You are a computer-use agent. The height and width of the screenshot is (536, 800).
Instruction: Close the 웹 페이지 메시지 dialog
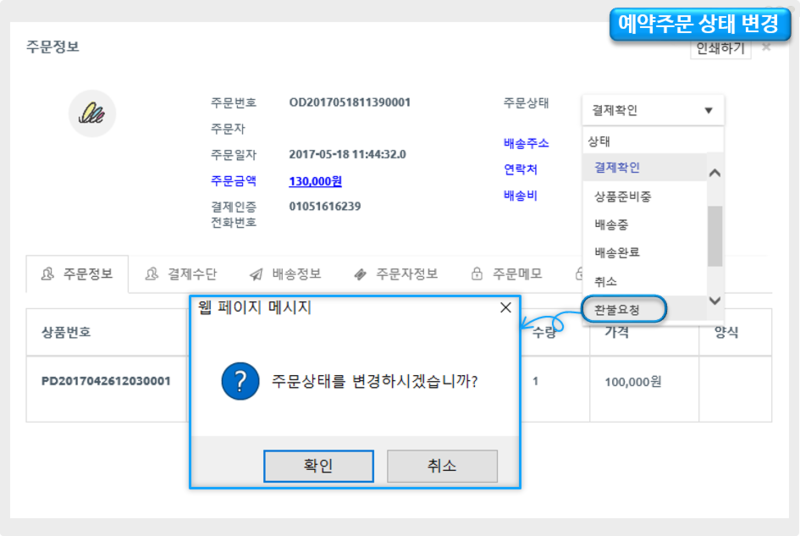[505, 309]
